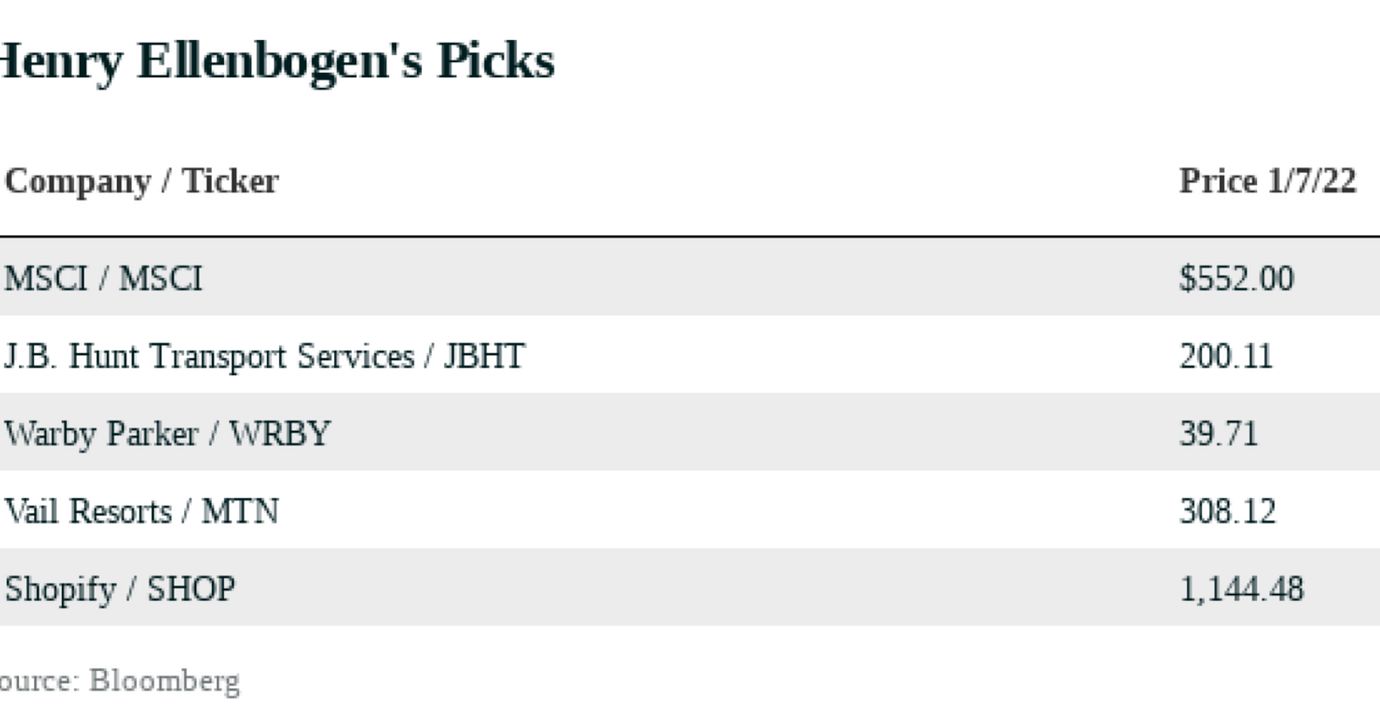
Task: Select the 308.12 price value
Action: point(1227,512)
